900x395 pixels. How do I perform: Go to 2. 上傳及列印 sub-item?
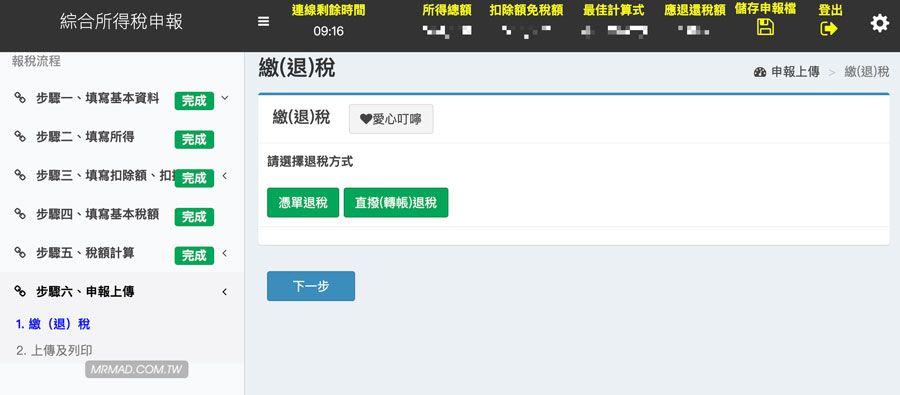coord(55,350)
